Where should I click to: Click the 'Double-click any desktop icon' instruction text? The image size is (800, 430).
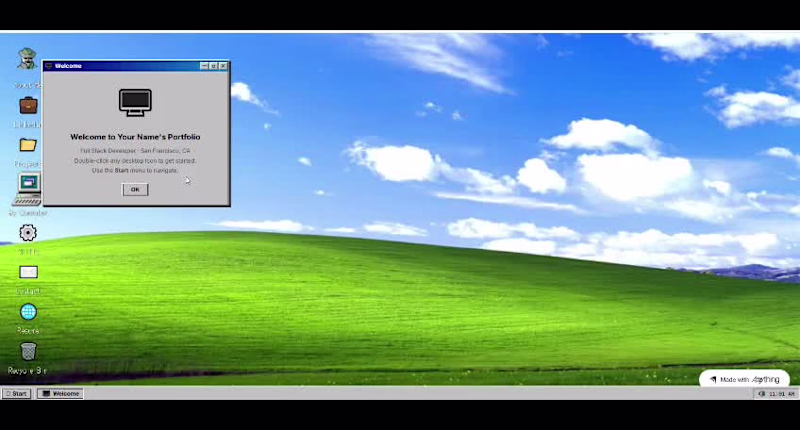(x=135, y=161)
